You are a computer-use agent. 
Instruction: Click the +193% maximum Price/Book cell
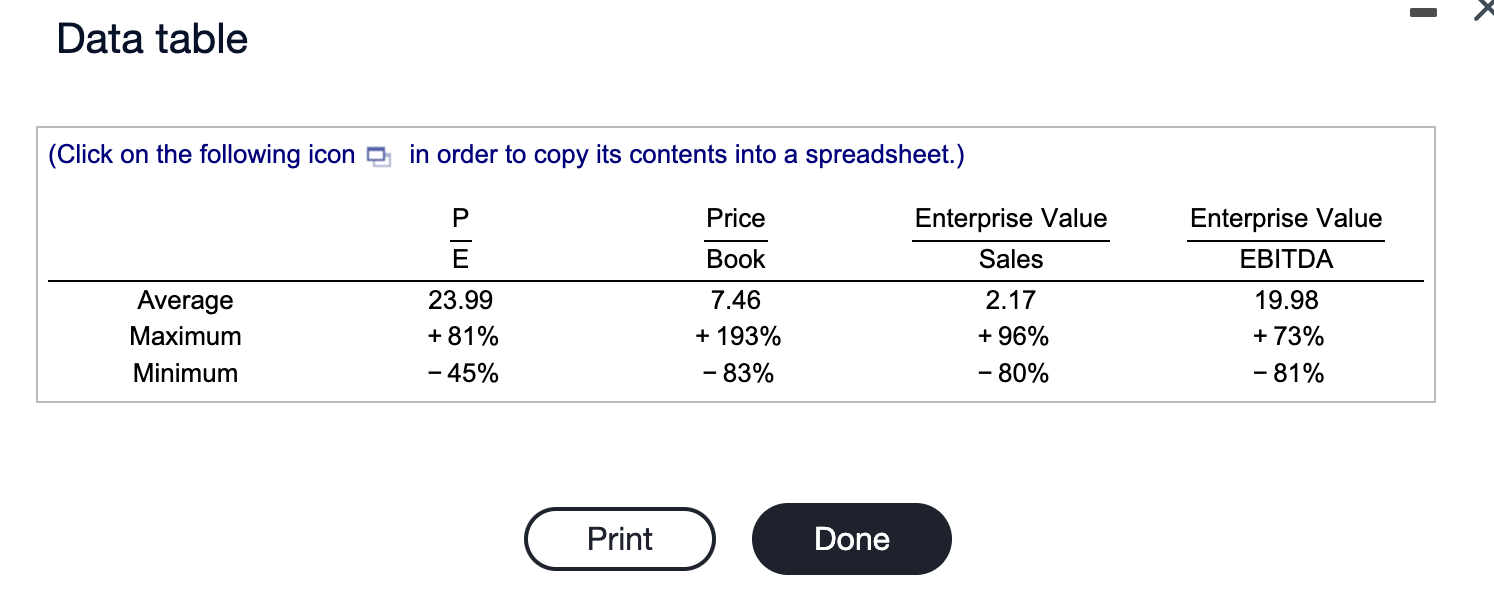point(738,337)
